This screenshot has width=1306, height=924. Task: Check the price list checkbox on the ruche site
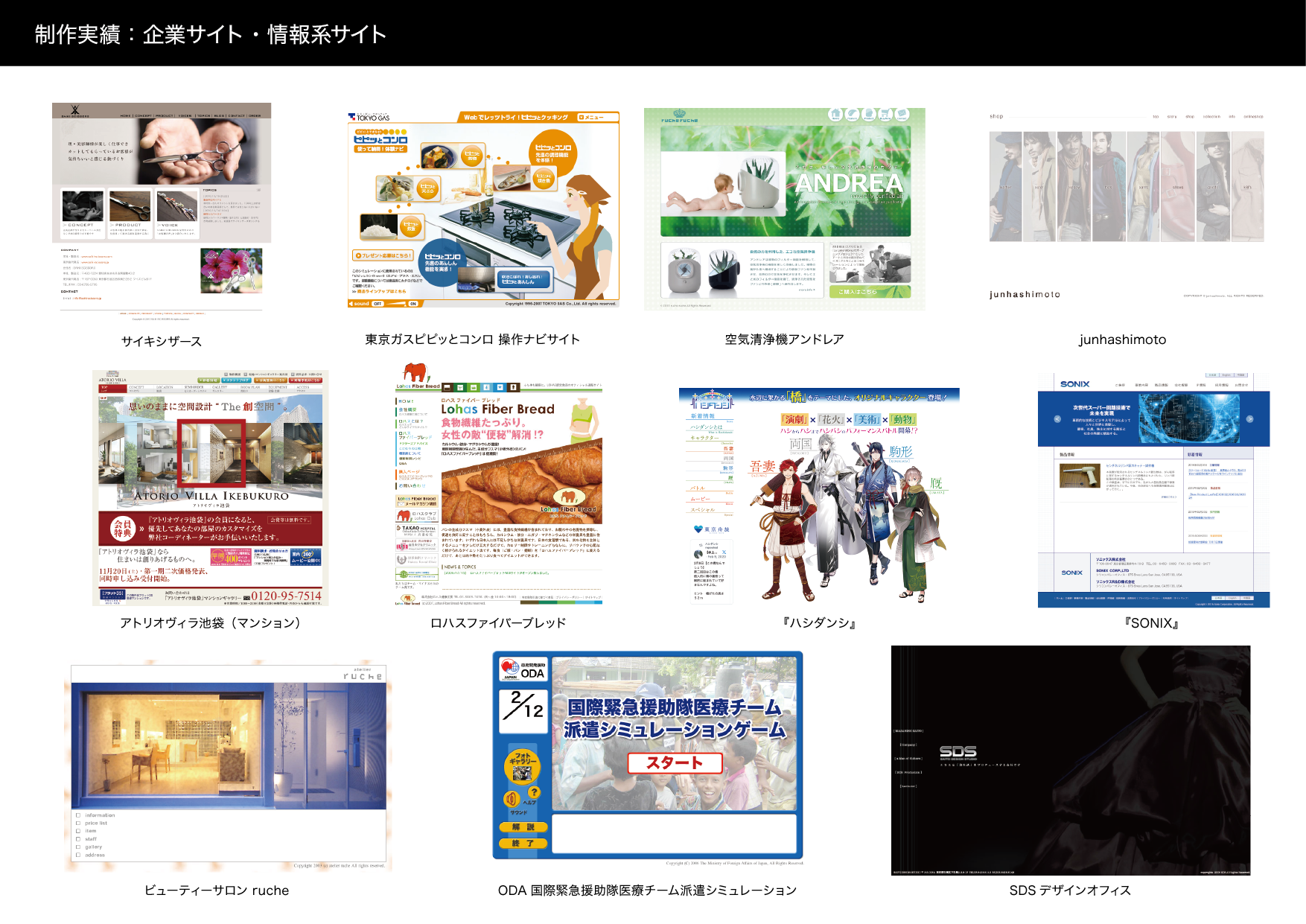coord(78,823)
